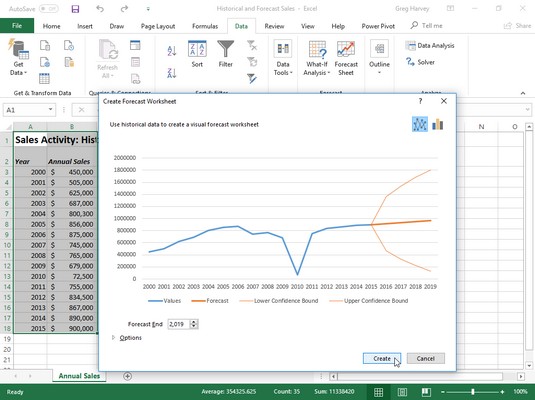Click zoom out minus button
535x400 pixels.
tap(443, 392)
